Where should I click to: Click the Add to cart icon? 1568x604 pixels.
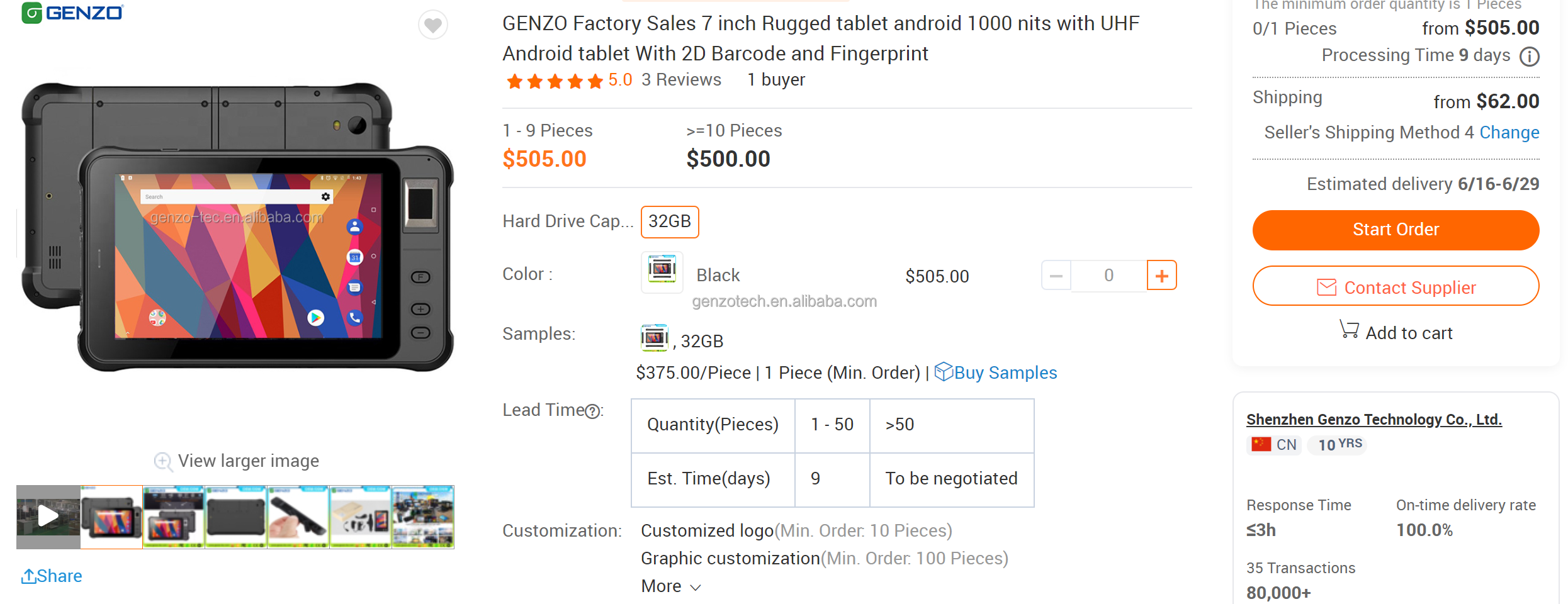point(1349,330)
